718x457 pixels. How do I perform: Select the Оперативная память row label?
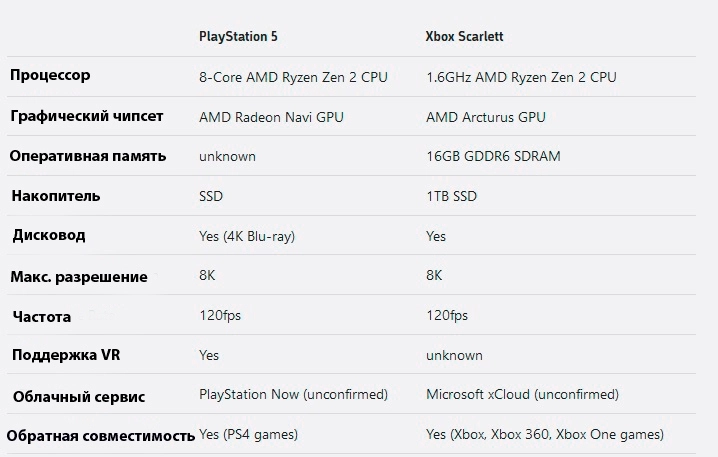(x=88, y=156)
